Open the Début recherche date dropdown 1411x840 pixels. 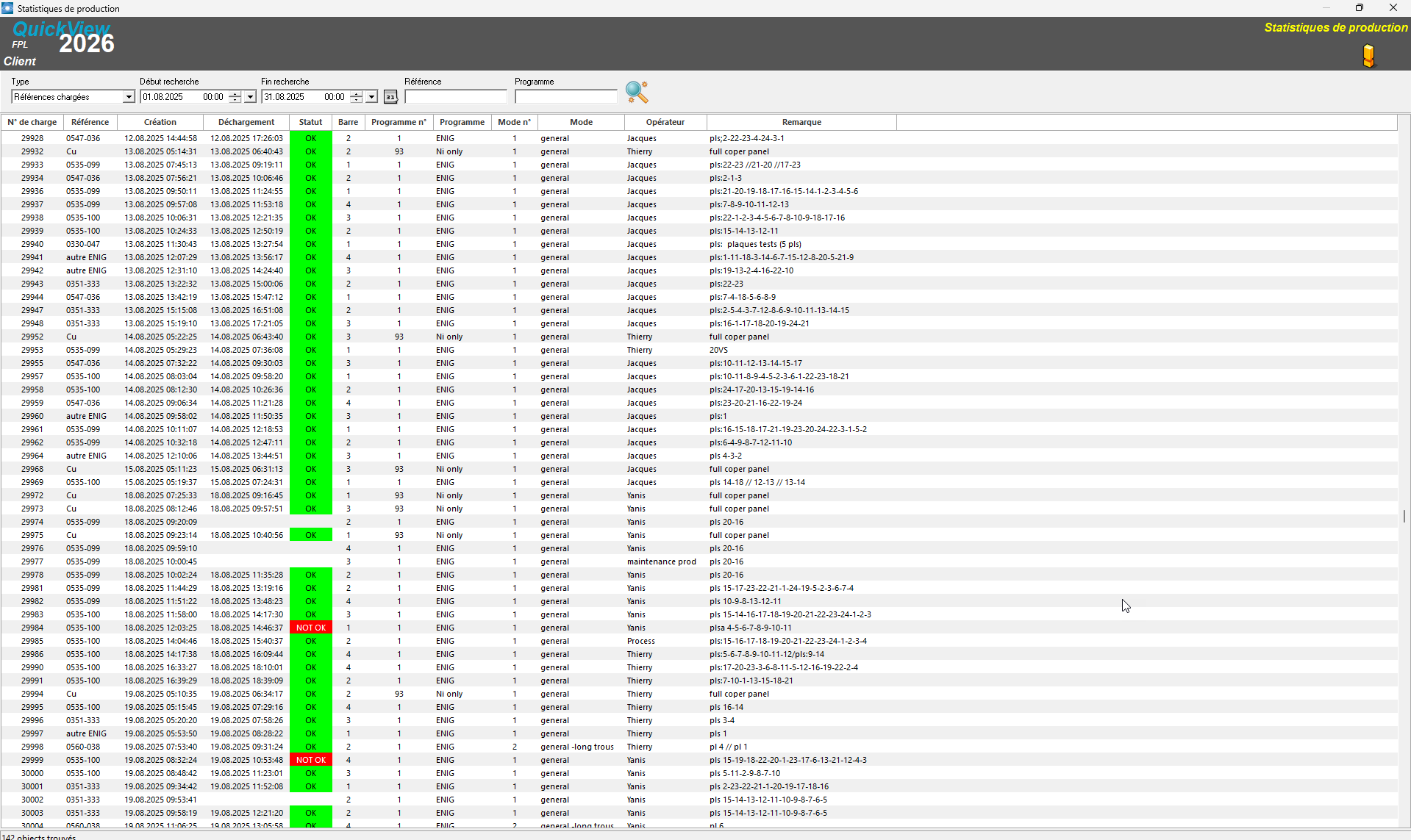click(x=250, y=97)
